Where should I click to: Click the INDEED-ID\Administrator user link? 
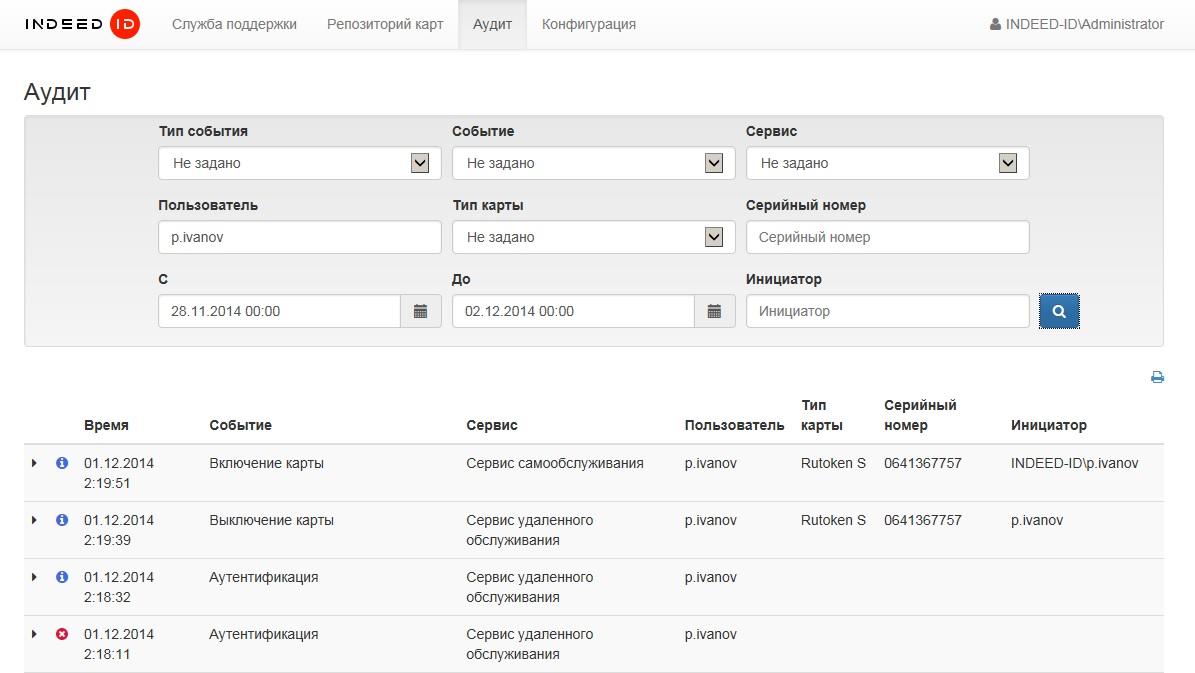tap(1077, 24)
